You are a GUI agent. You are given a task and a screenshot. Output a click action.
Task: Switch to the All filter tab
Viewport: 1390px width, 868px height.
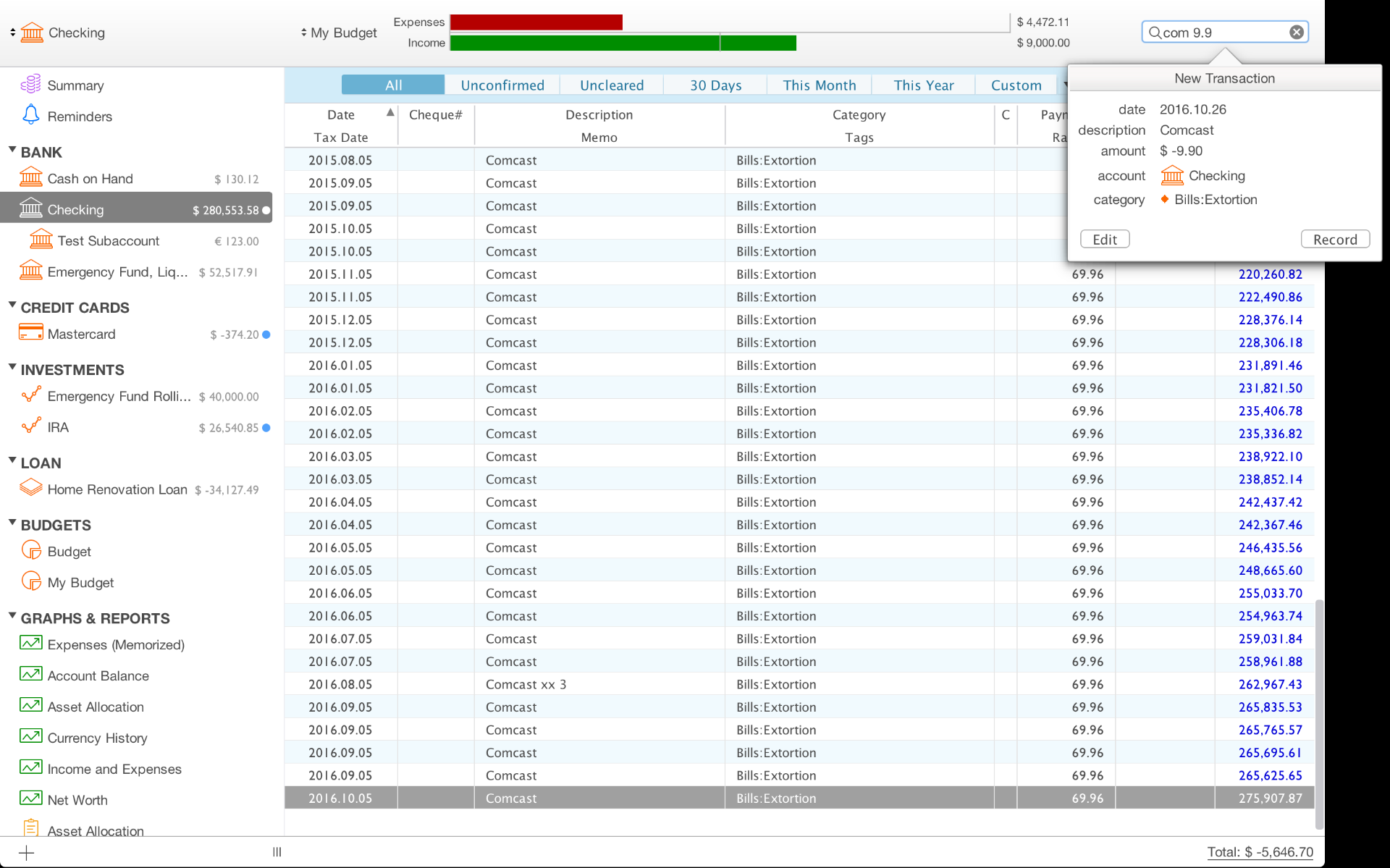[x=393, y=85]
